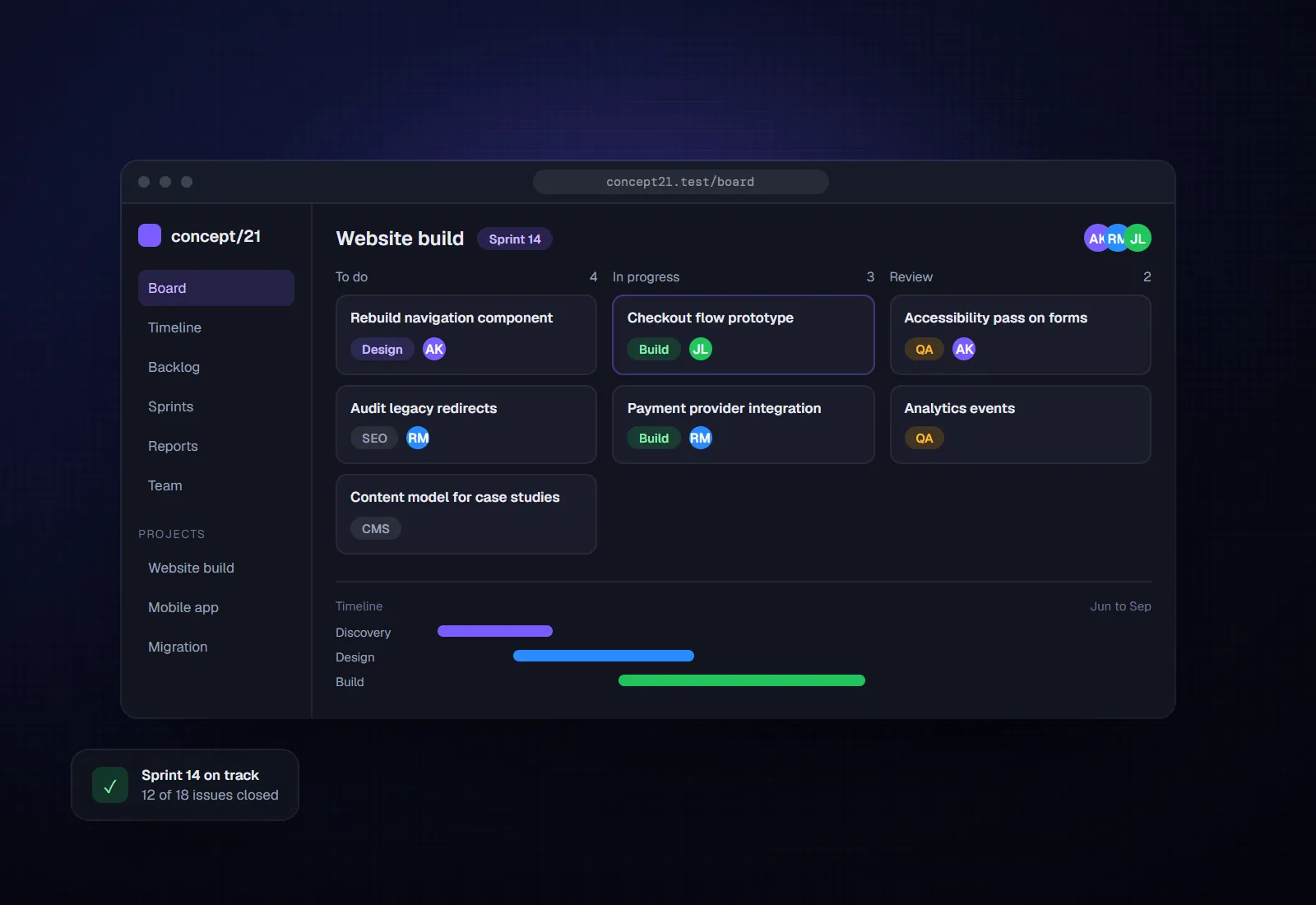
Task: Click Build tag on Payment provider integration card
Action: 654,438
